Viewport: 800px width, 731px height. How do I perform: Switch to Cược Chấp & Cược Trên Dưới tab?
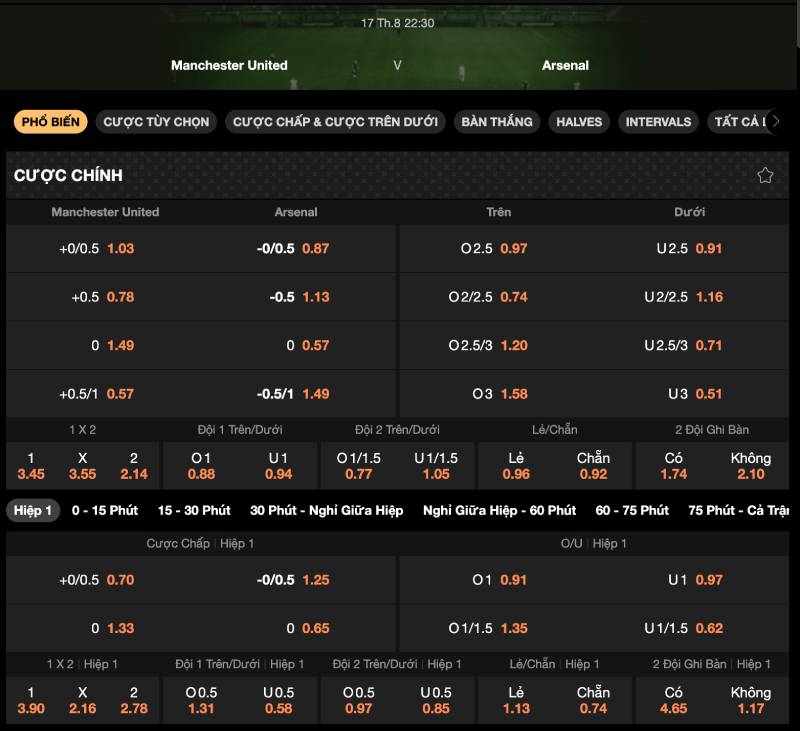[x=335, y=122]
